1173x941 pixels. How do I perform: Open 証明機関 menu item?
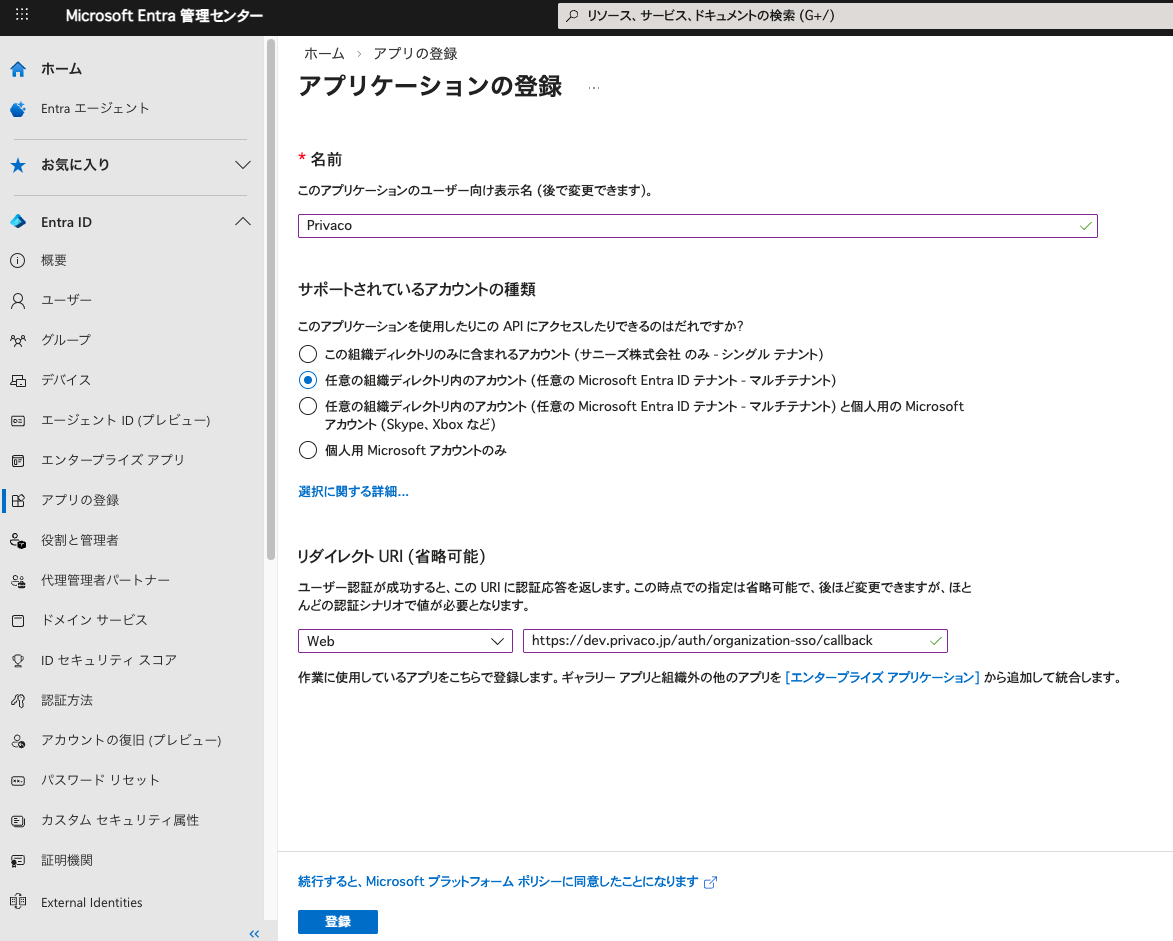[67, 860]
